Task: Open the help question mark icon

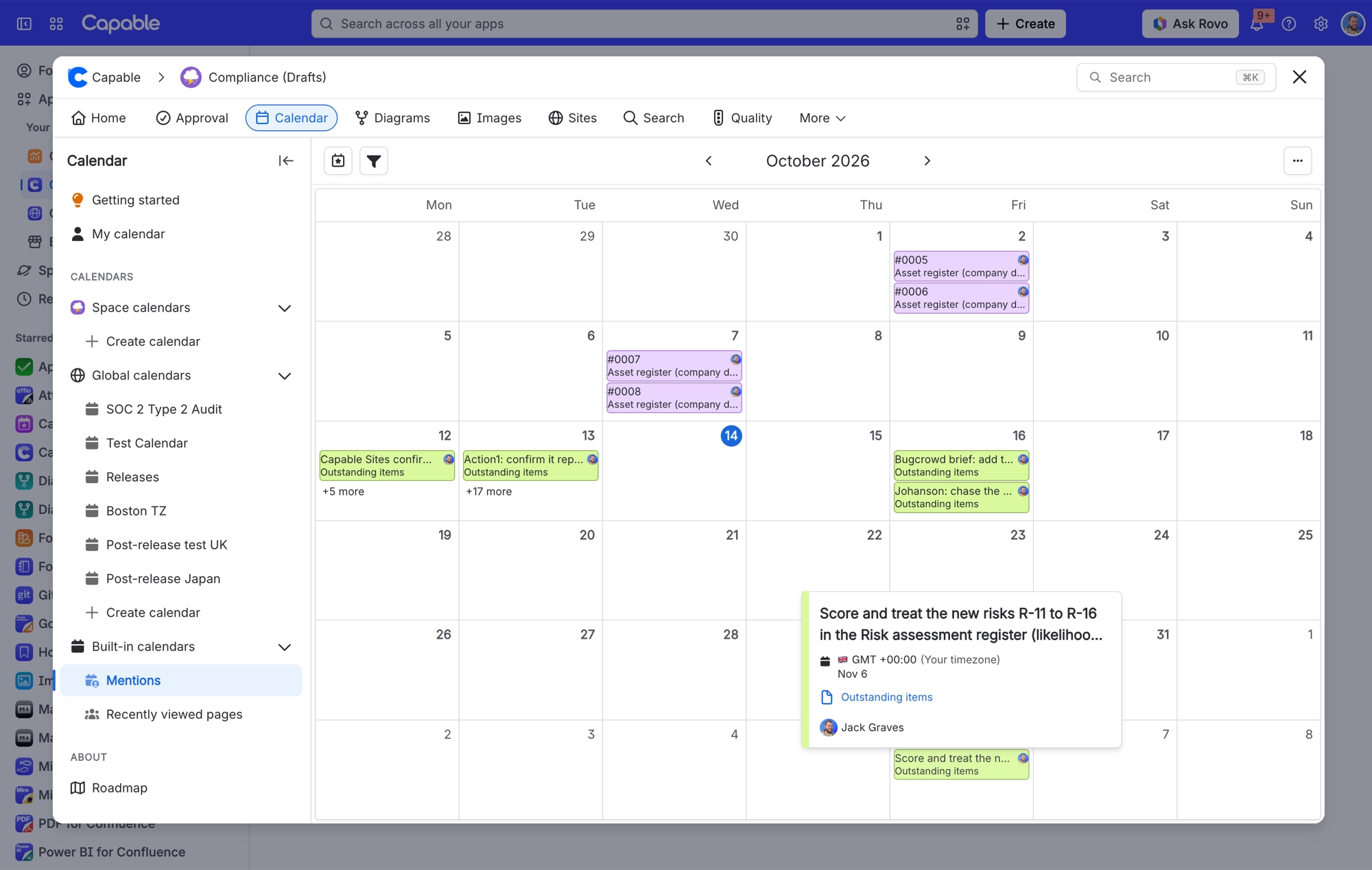Action: 1289,23
